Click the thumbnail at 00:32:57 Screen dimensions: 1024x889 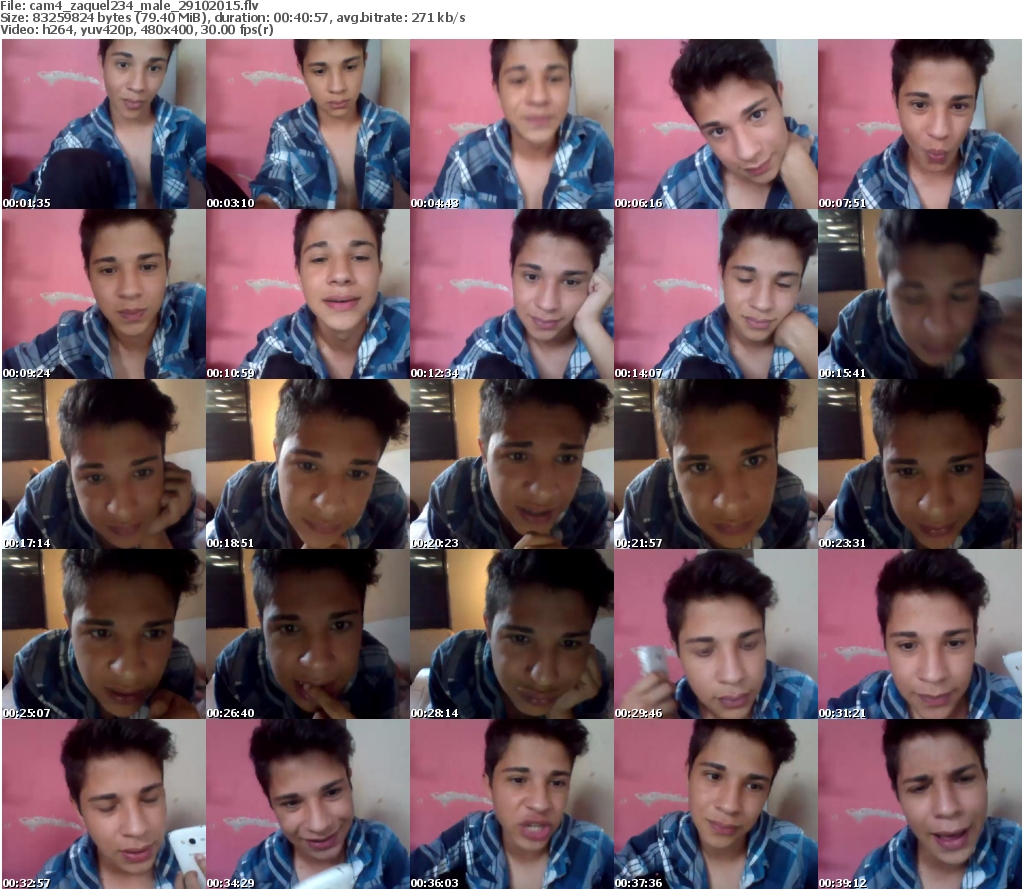[x=104, y=804]
